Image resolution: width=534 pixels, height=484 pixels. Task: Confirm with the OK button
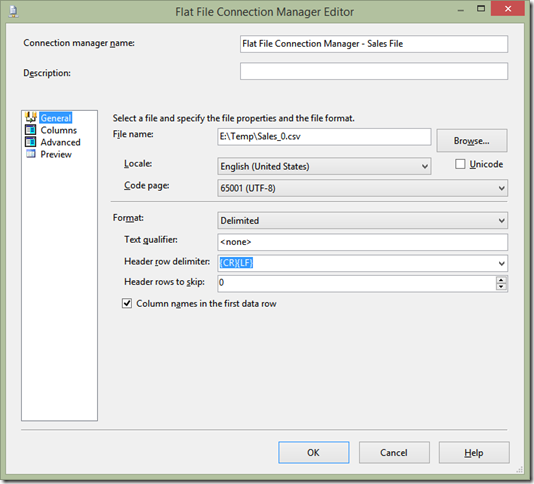pos(313,453)
